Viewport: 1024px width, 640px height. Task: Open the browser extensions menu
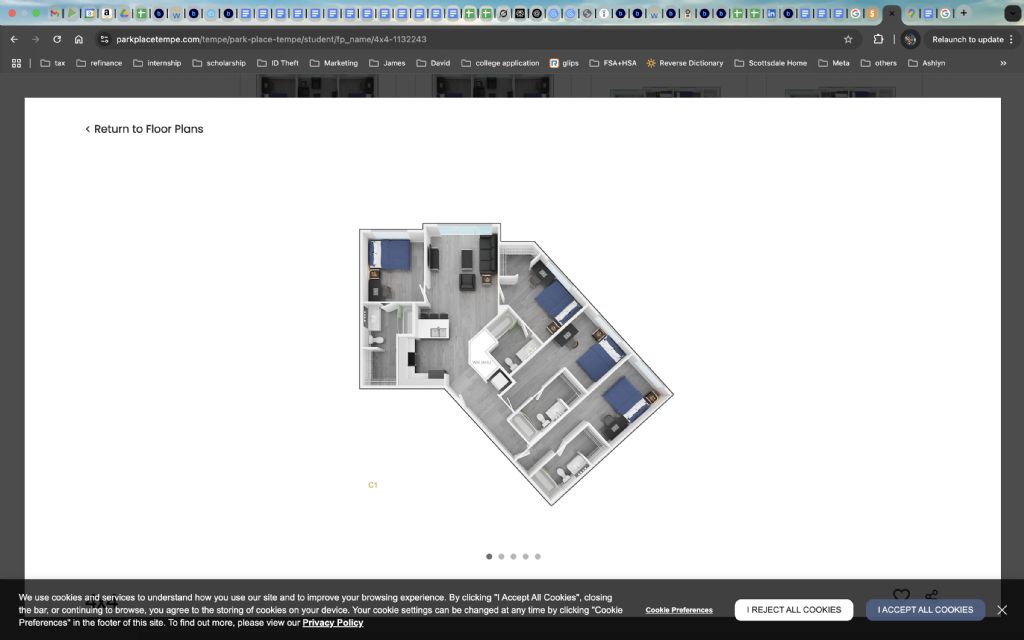pos(878,39)
